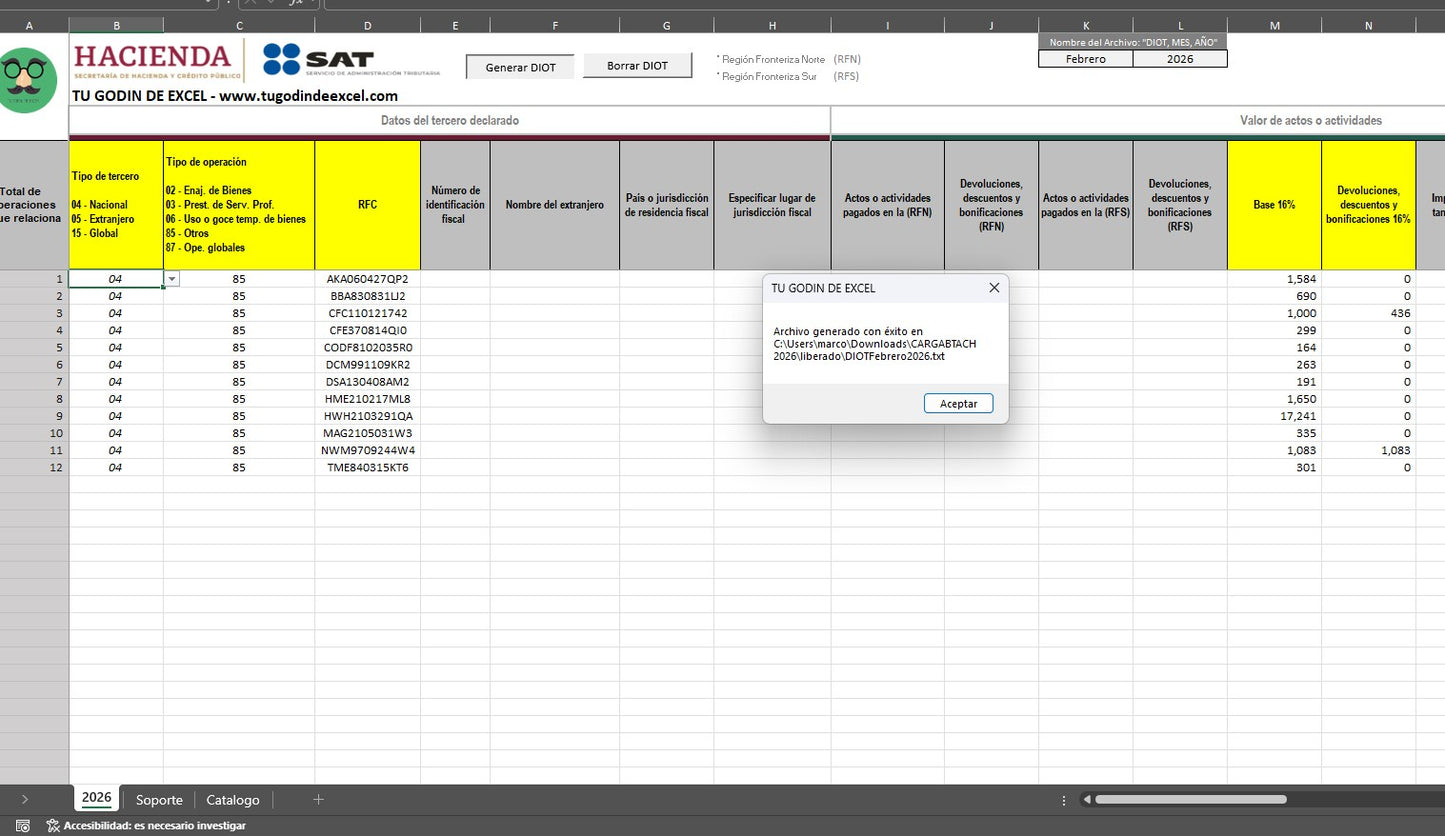1445x836 pixels.
Task: Select RFC cell AKA060427QP2
Action: [x=367, y=279]
